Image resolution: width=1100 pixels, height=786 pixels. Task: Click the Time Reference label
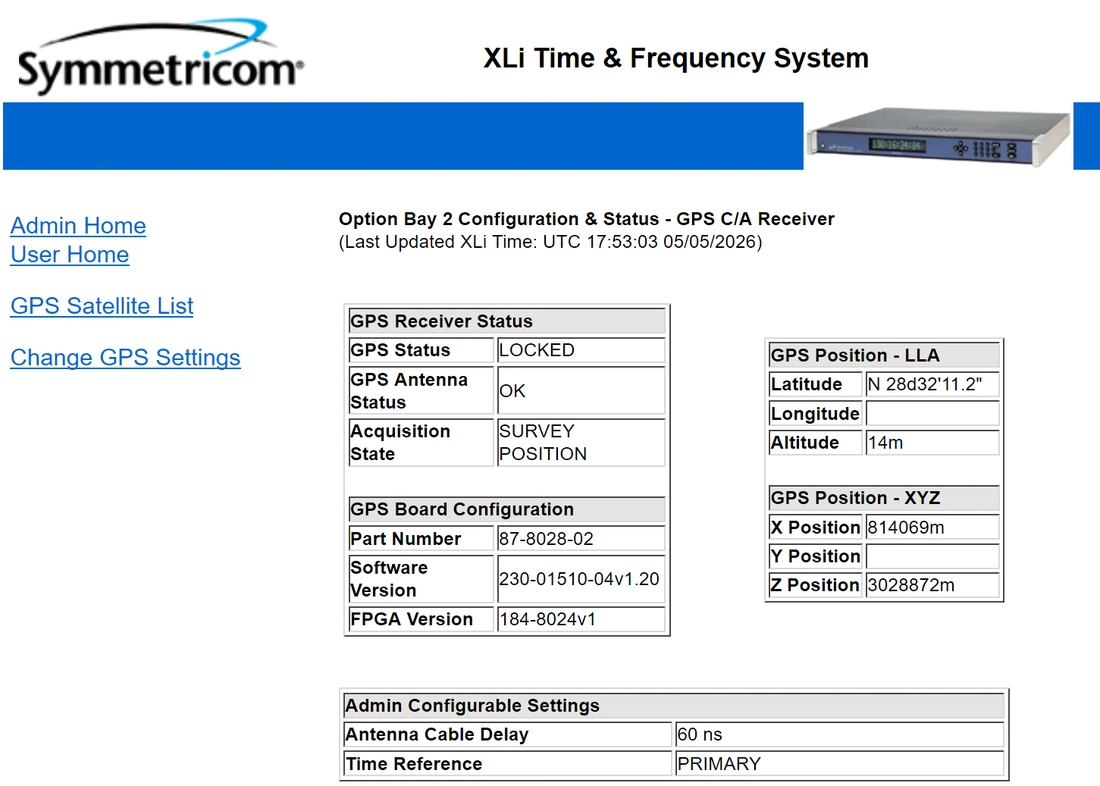[414, 764]
